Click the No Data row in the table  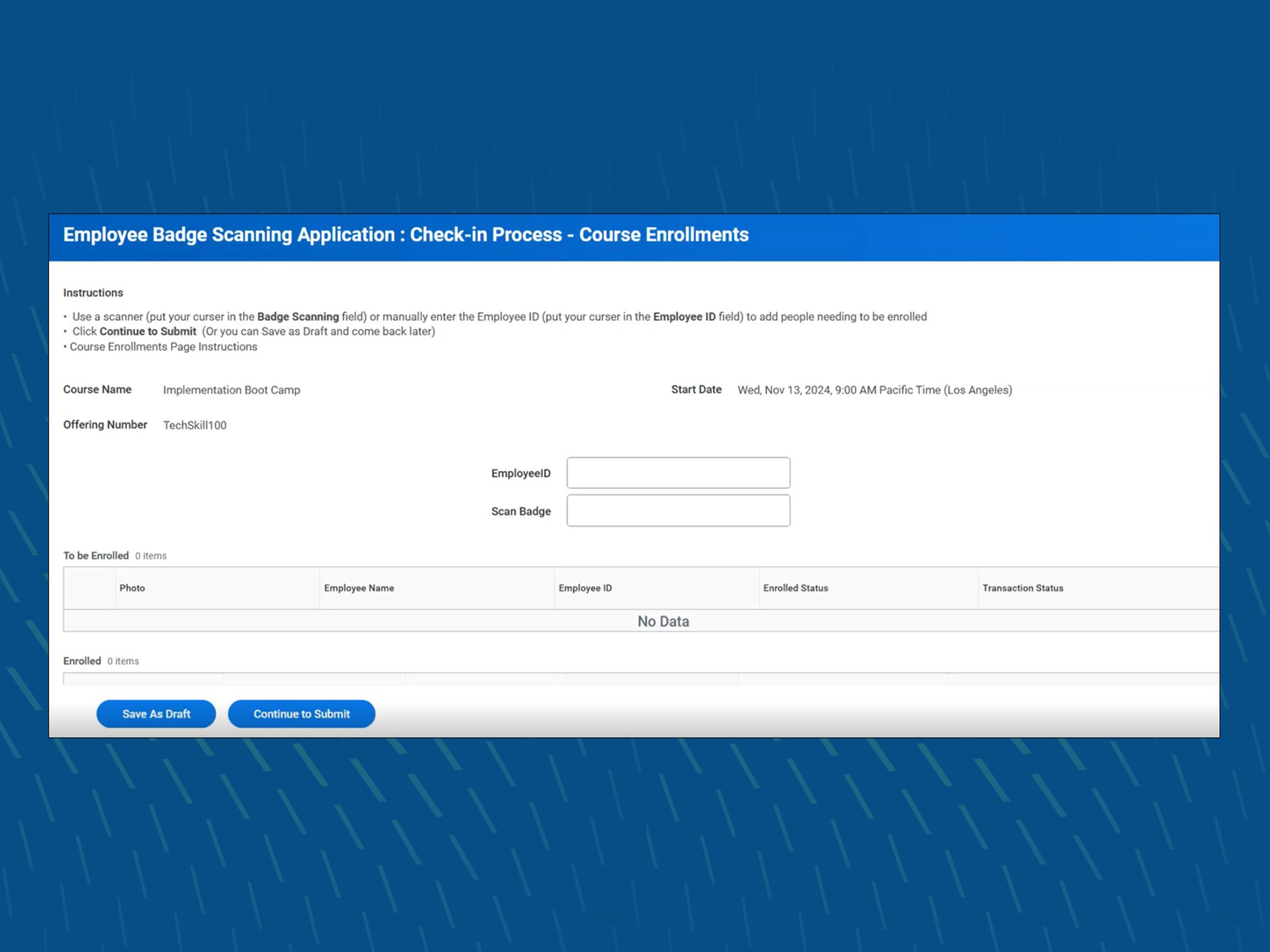click(663, 620)
